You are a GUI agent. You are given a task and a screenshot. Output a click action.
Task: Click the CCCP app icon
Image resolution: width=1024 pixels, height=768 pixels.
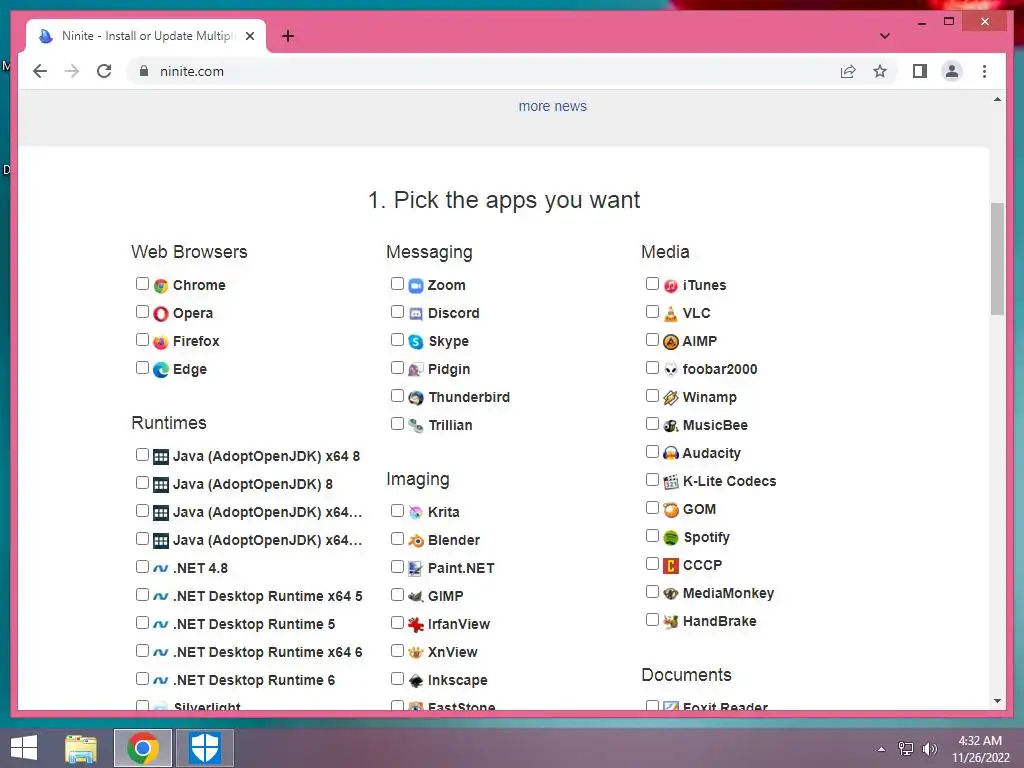click(x=671, y=566)
